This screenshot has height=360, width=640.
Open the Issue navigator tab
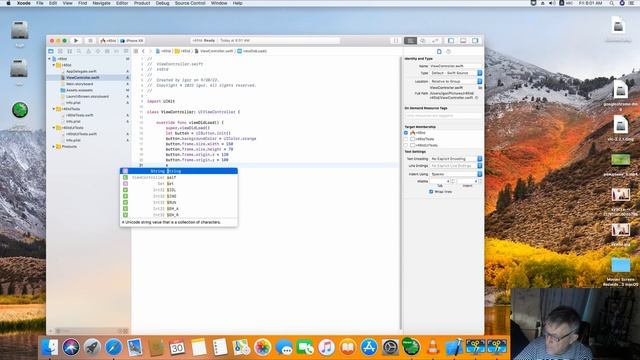(89, 51)
